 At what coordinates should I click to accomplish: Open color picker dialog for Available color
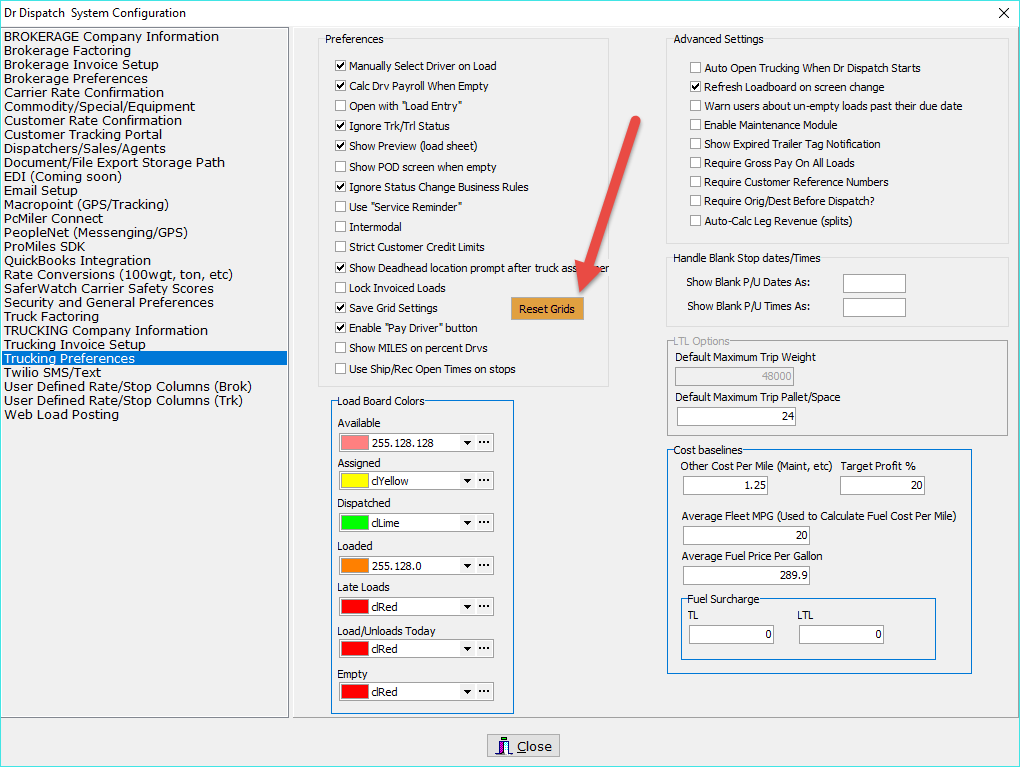coord(484,442)
